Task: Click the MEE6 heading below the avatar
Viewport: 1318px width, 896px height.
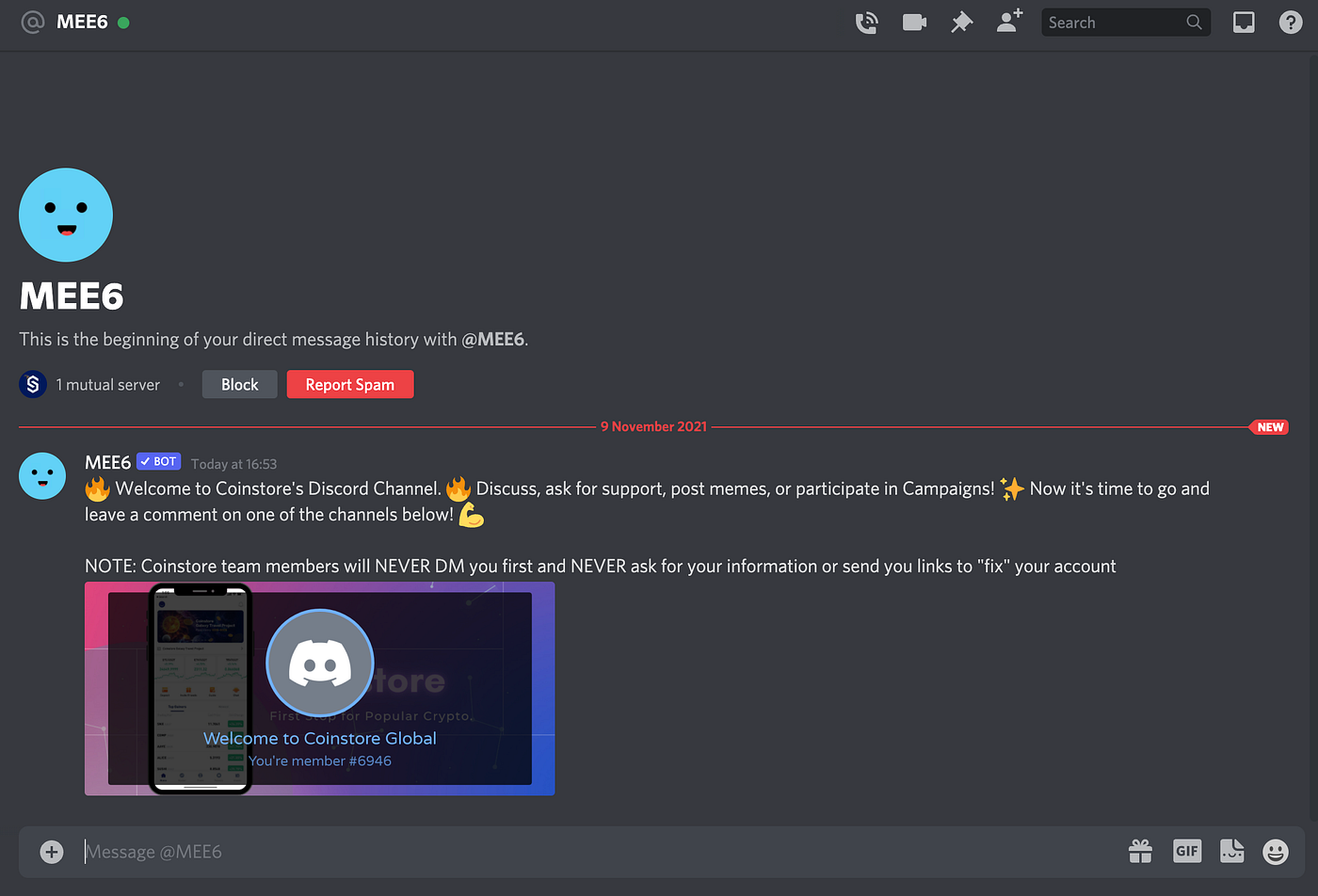Action: [x=72, y=296]
